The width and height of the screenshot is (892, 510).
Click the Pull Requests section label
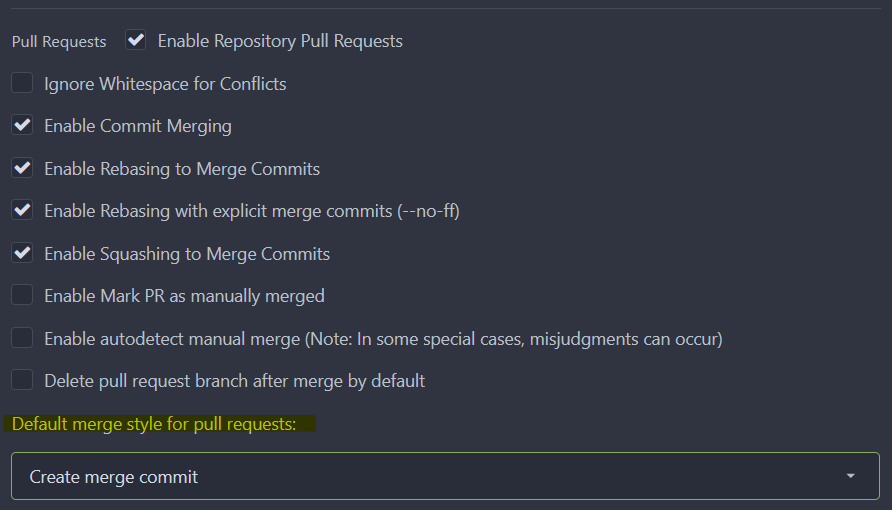[59, 42]
